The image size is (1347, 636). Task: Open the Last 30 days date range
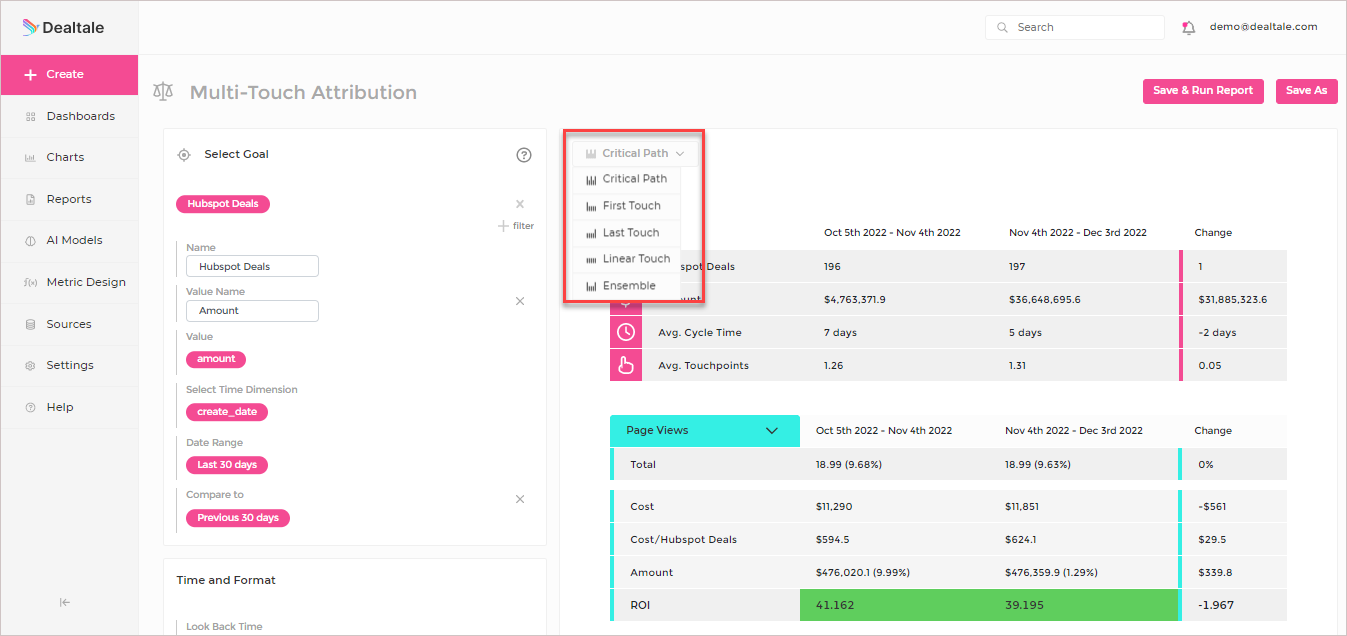227,465
